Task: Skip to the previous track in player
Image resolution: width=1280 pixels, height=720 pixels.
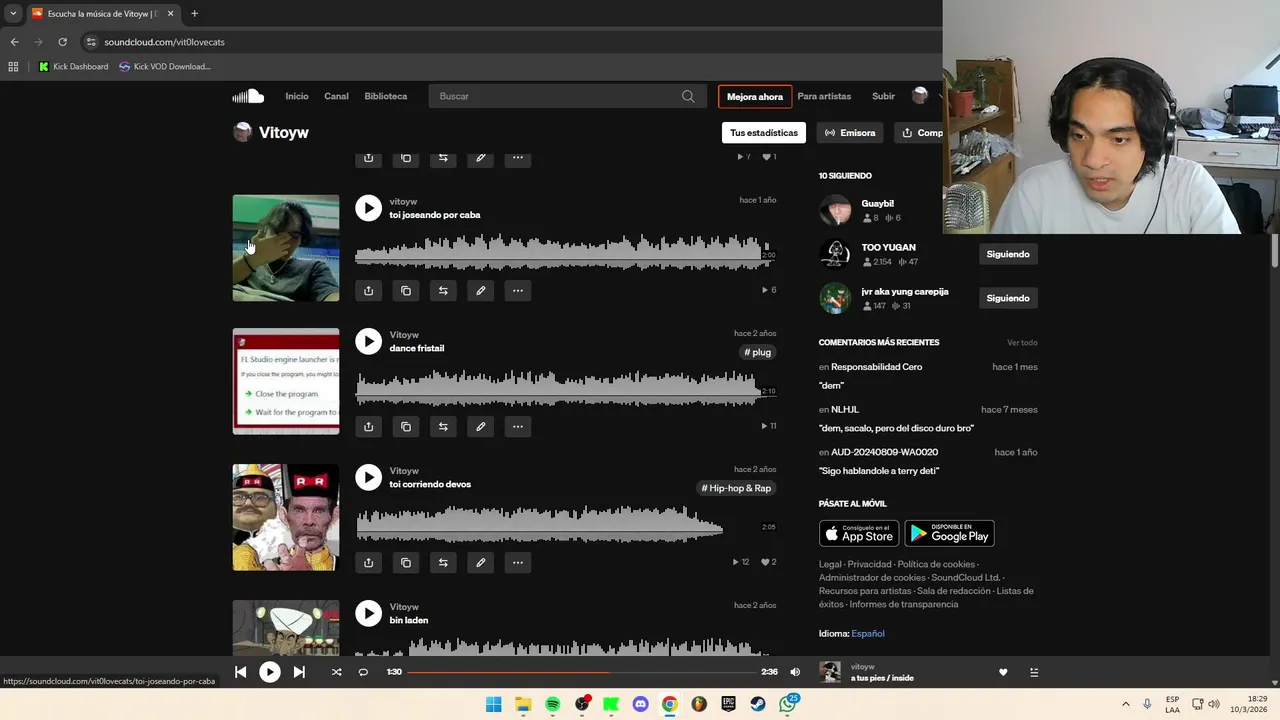Action: click(241, 672)
